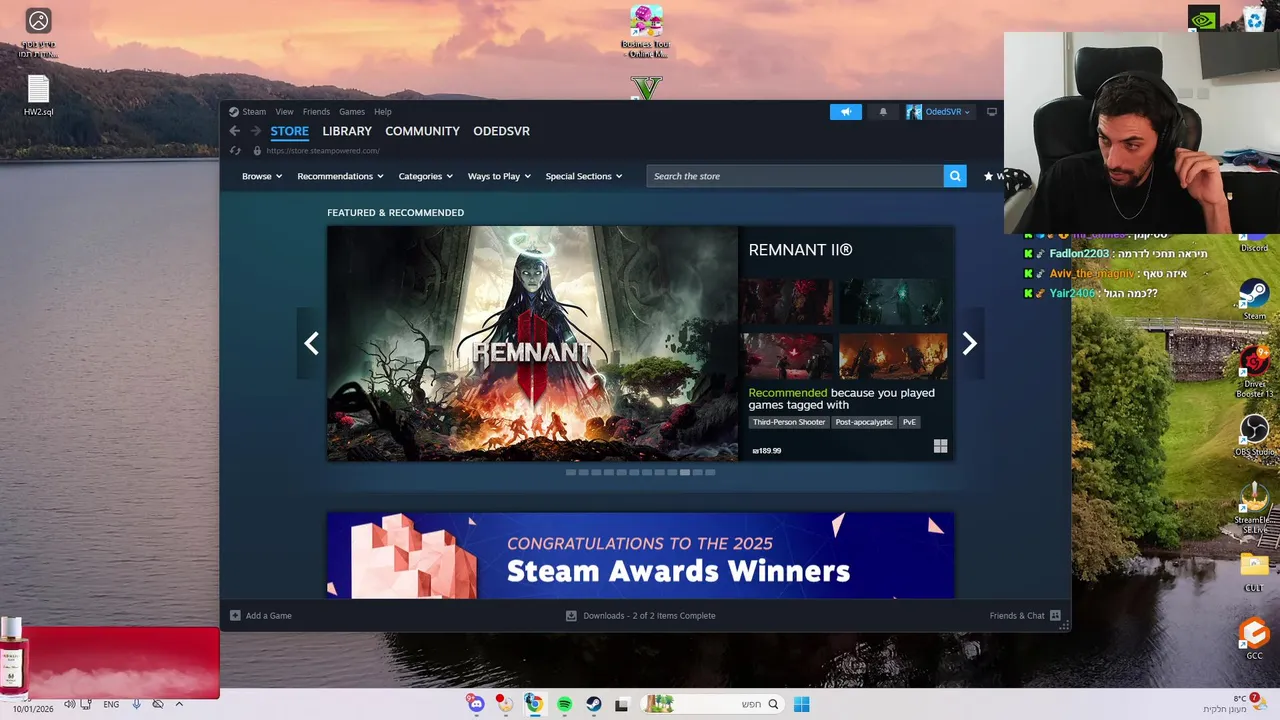Expand the Browse store dropdown

(x=262, y=176)
